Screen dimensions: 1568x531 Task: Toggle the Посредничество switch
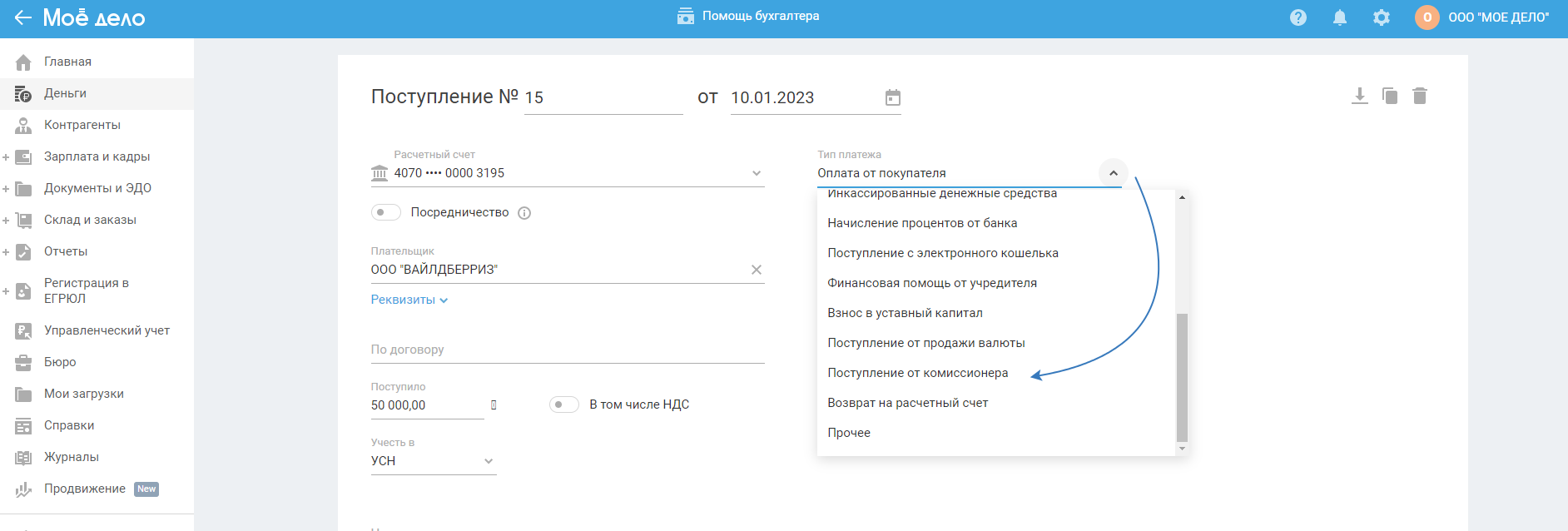pyautogui.click(x=386, y=212)
